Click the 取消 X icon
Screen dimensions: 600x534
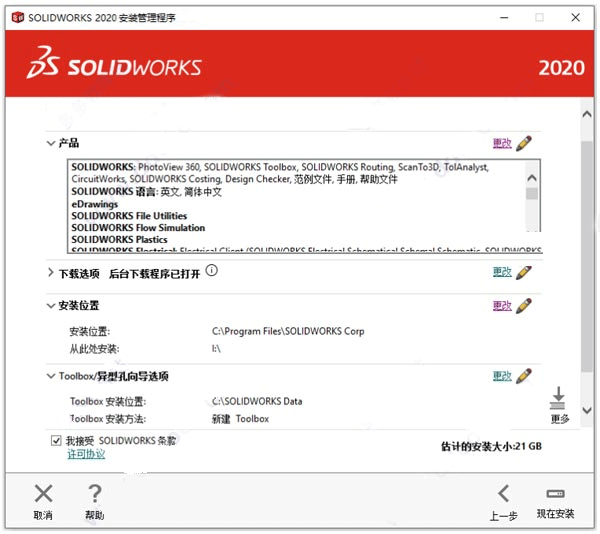(x=43, y=493)
